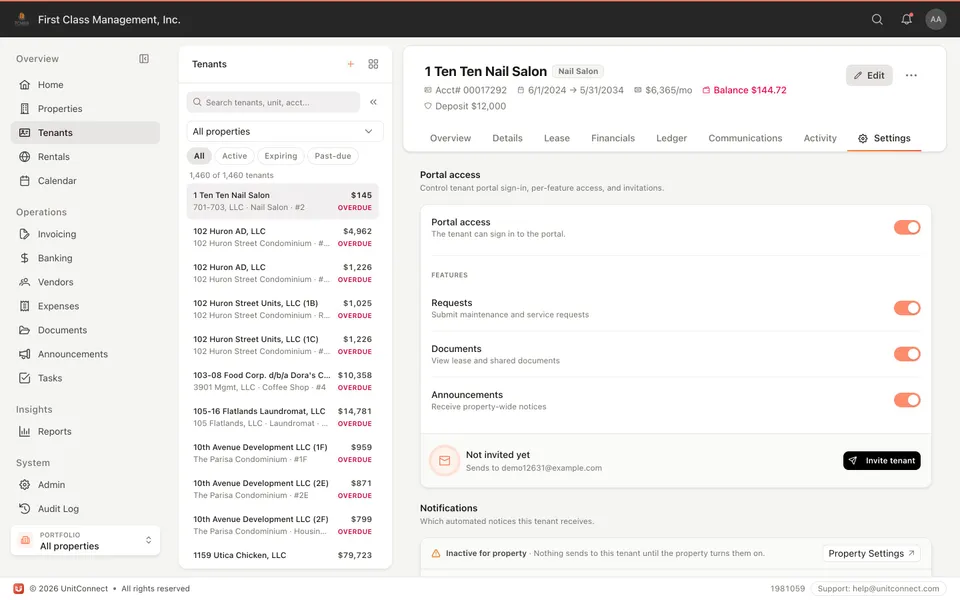
Task: Click the Expenses receipt icon
Action: tap(24, 306)
